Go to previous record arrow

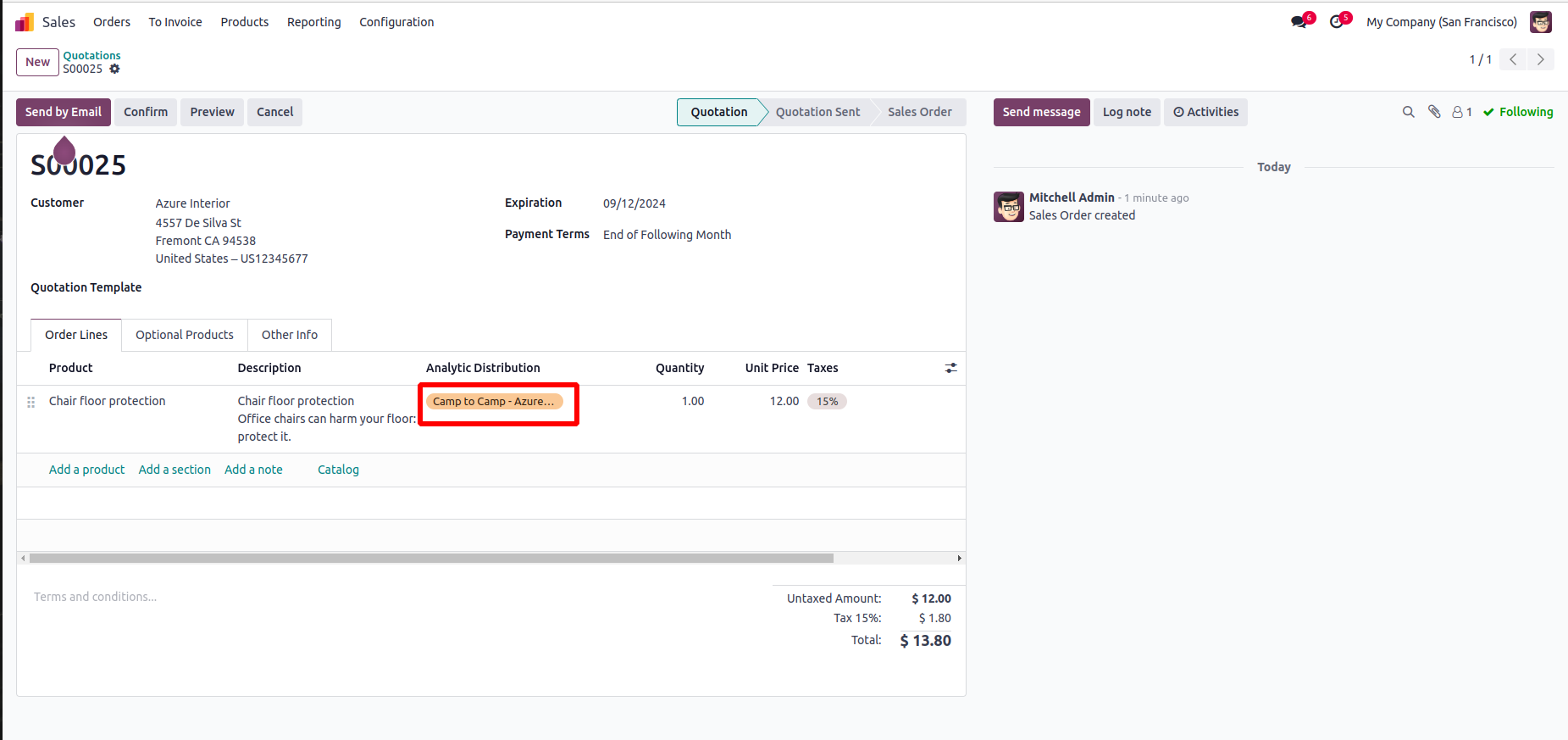pos(1513,59)
